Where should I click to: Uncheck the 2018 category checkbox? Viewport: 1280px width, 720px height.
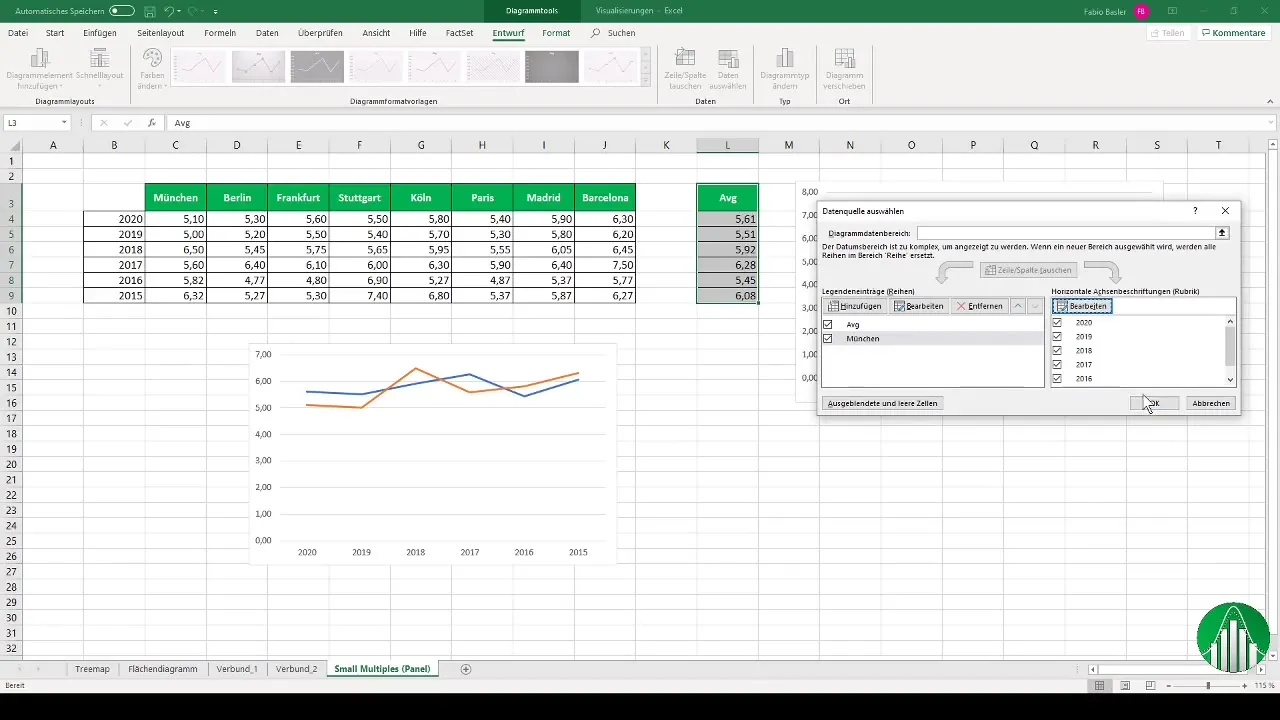[x=1057, y=351]
